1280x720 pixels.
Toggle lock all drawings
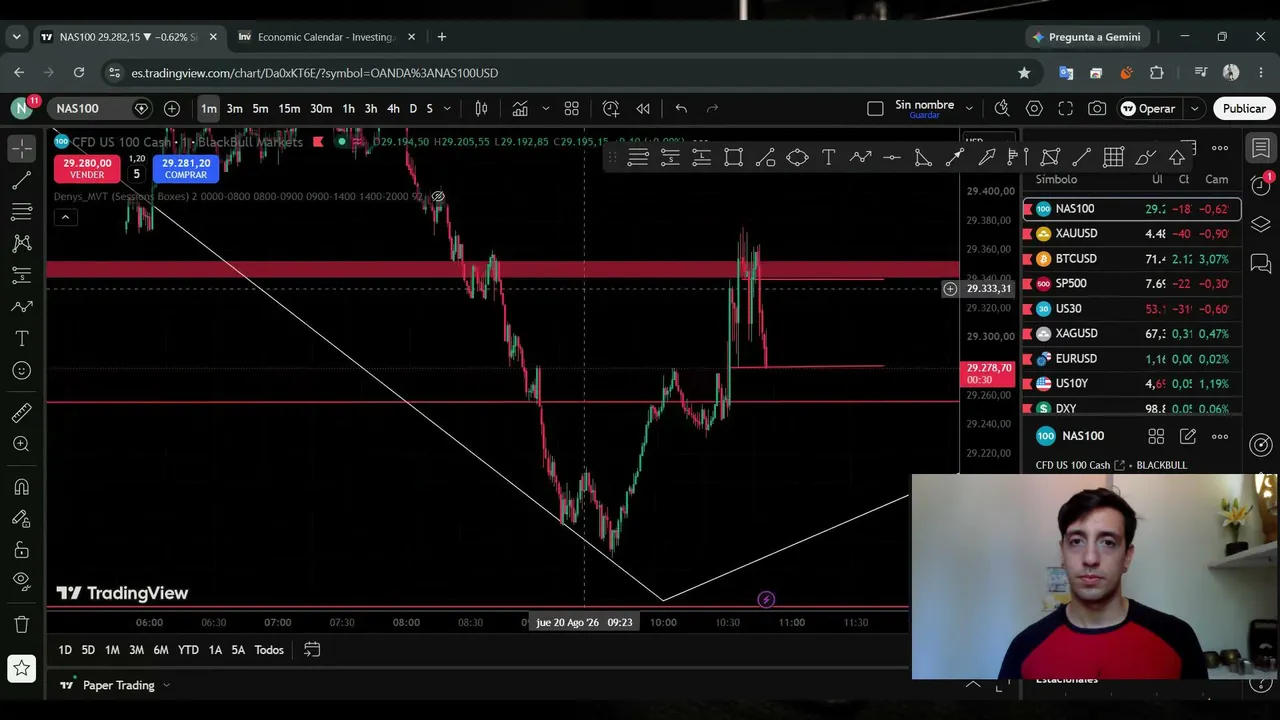[x=21, y=550]
